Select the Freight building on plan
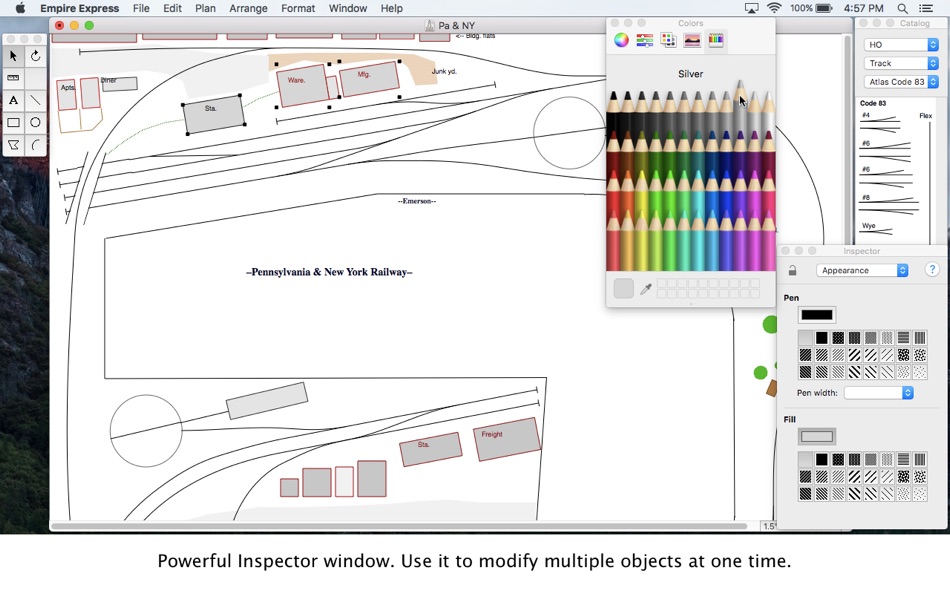Viewport: 950px width, 594px height. click(x=507, y=439)
